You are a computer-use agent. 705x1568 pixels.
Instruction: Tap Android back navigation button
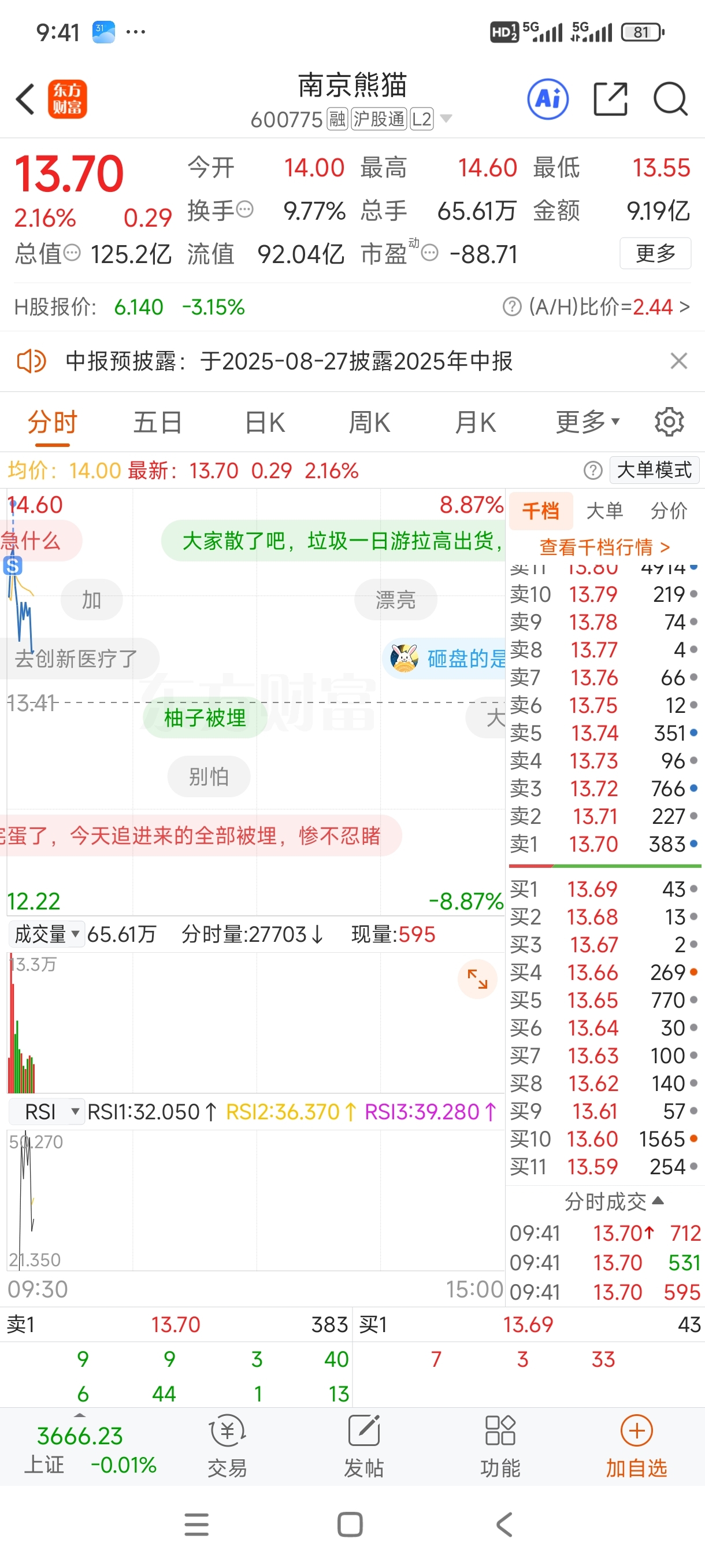[504, 1524]
